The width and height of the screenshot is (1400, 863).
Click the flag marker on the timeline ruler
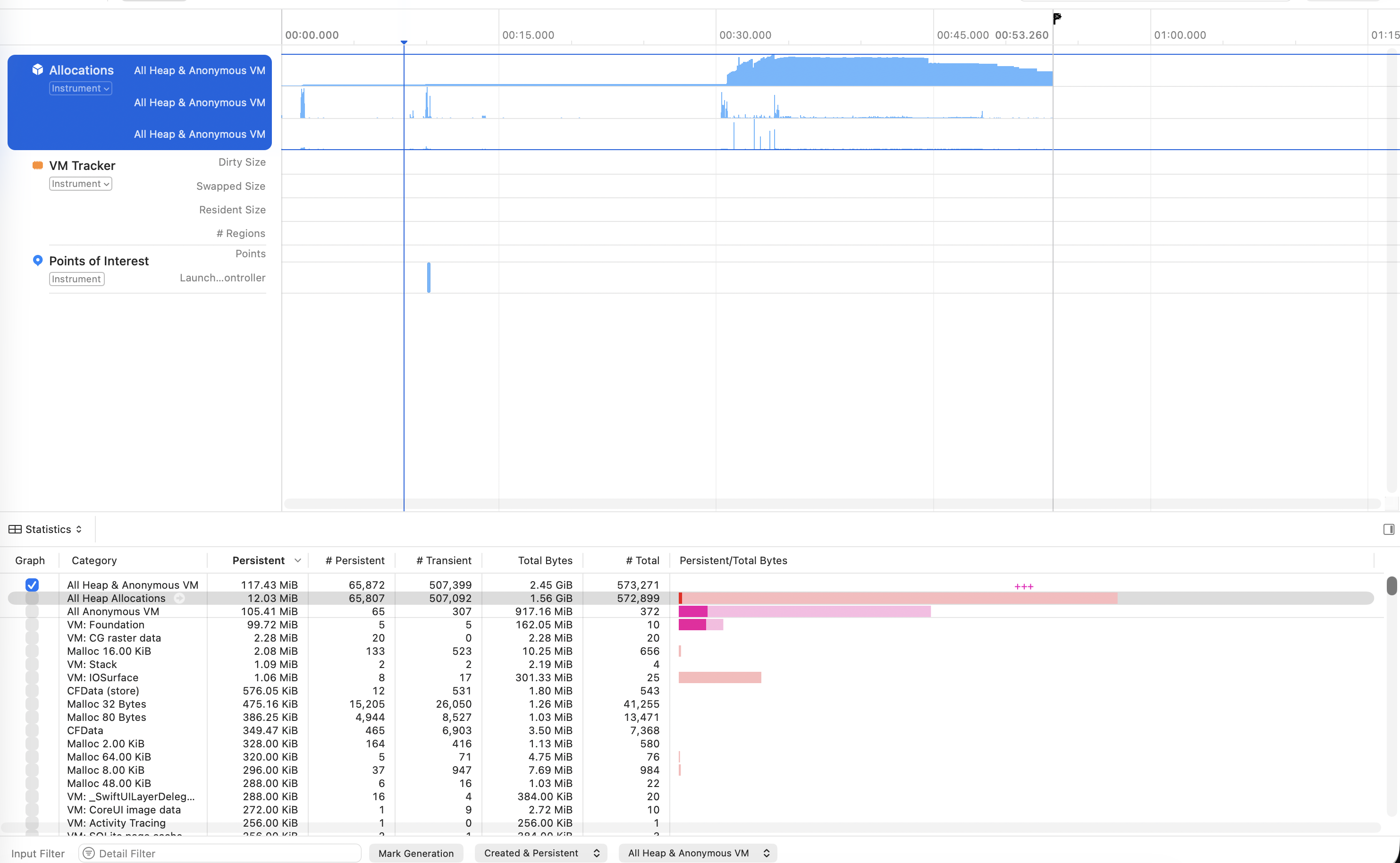click(1056, 18)
